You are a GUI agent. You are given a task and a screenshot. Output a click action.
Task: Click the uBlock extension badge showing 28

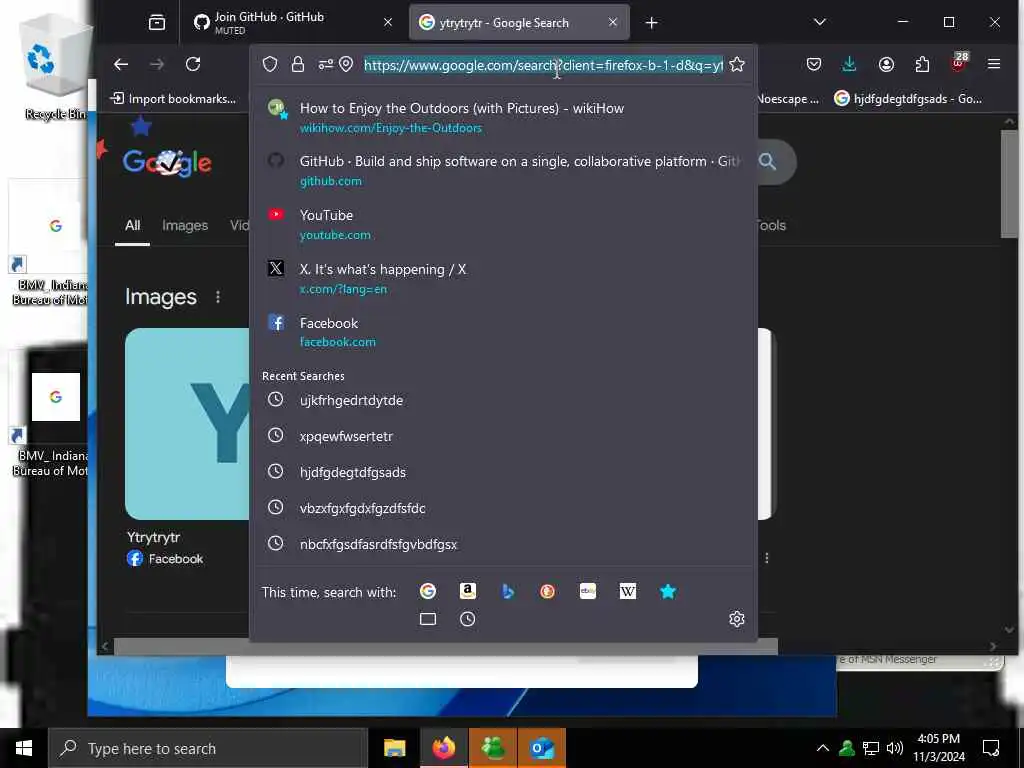[x=959, y=62]
